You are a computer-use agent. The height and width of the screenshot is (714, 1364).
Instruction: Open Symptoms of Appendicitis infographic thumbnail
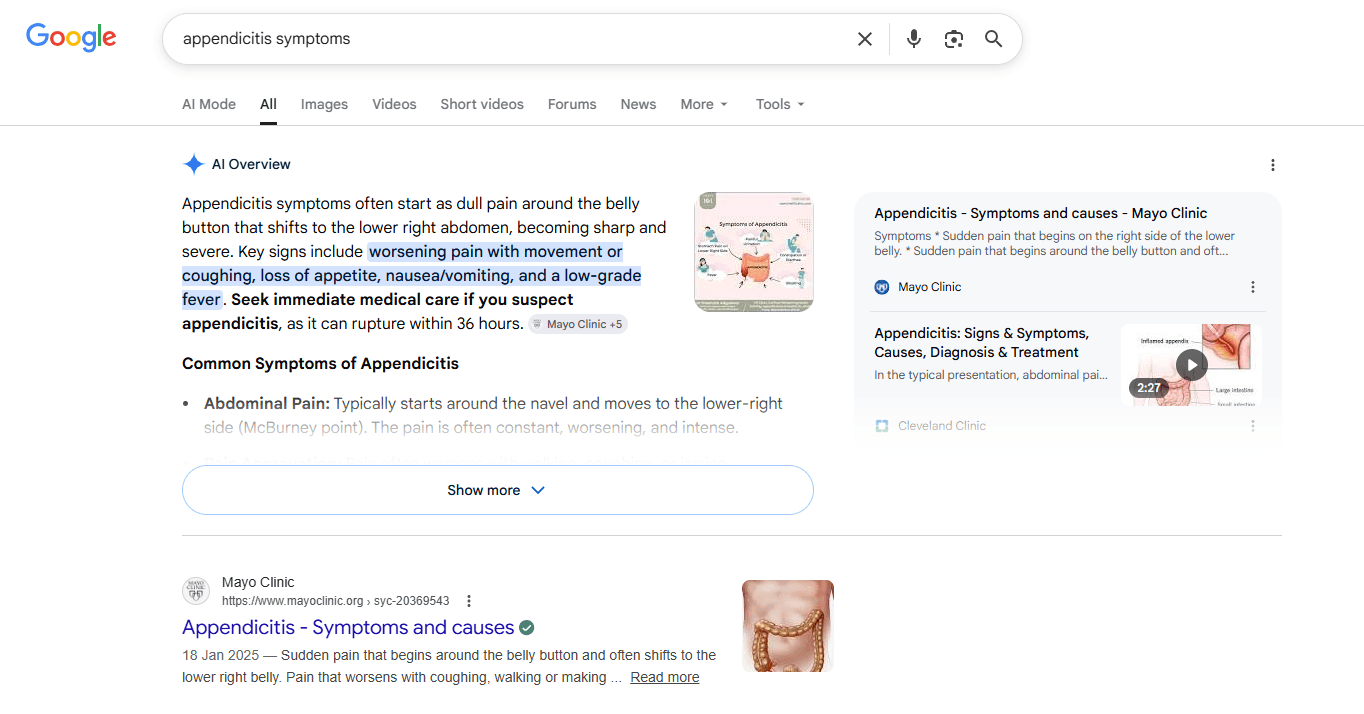[x=754, y=252]
